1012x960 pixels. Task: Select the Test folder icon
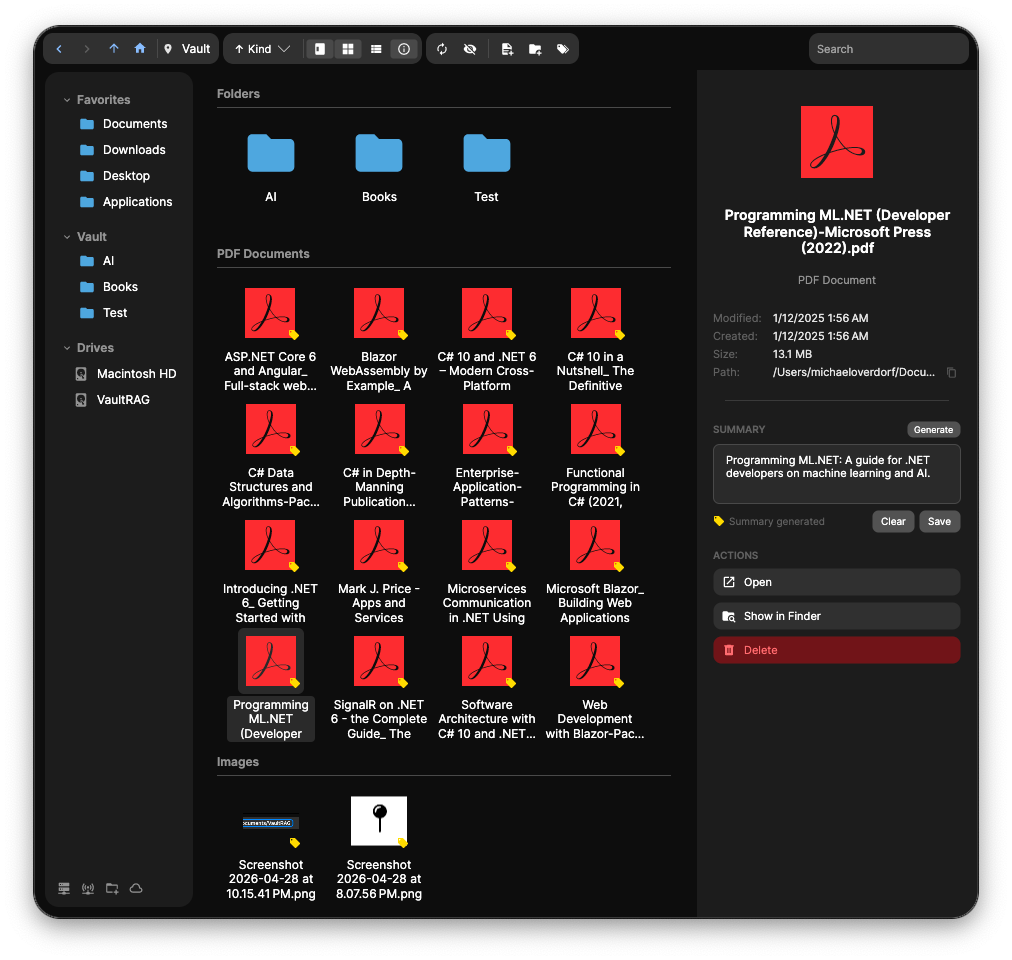tap(487, 154)
